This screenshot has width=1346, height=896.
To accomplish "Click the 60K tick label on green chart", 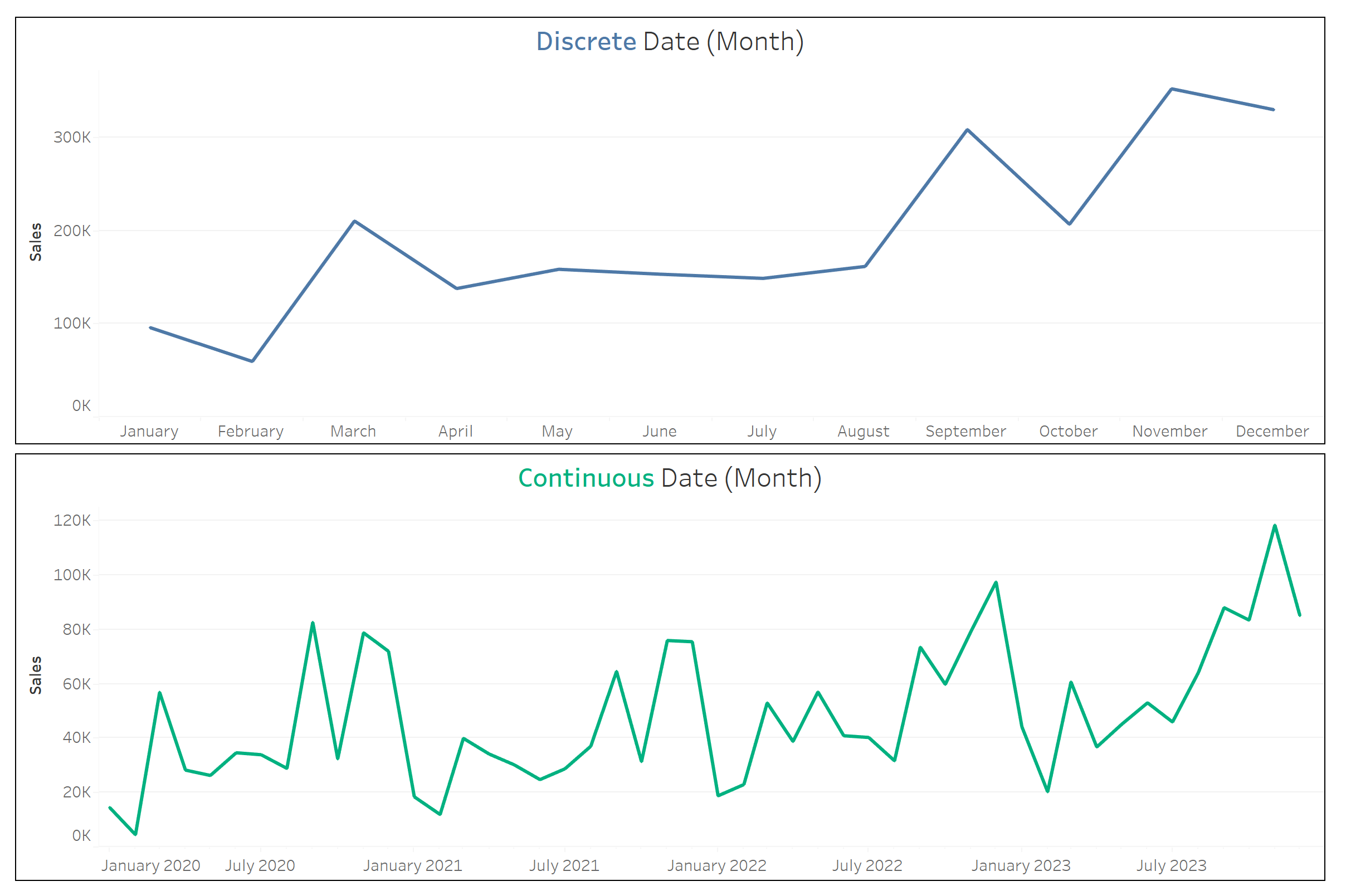I will coord(76,684).
